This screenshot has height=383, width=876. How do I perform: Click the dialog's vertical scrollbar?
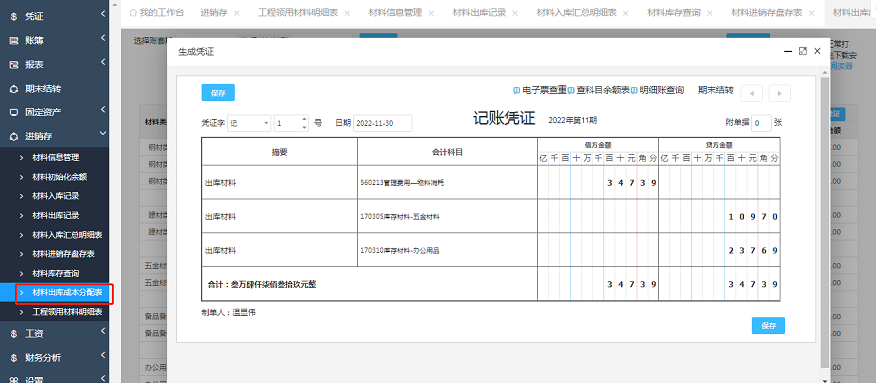pos(825,222)
